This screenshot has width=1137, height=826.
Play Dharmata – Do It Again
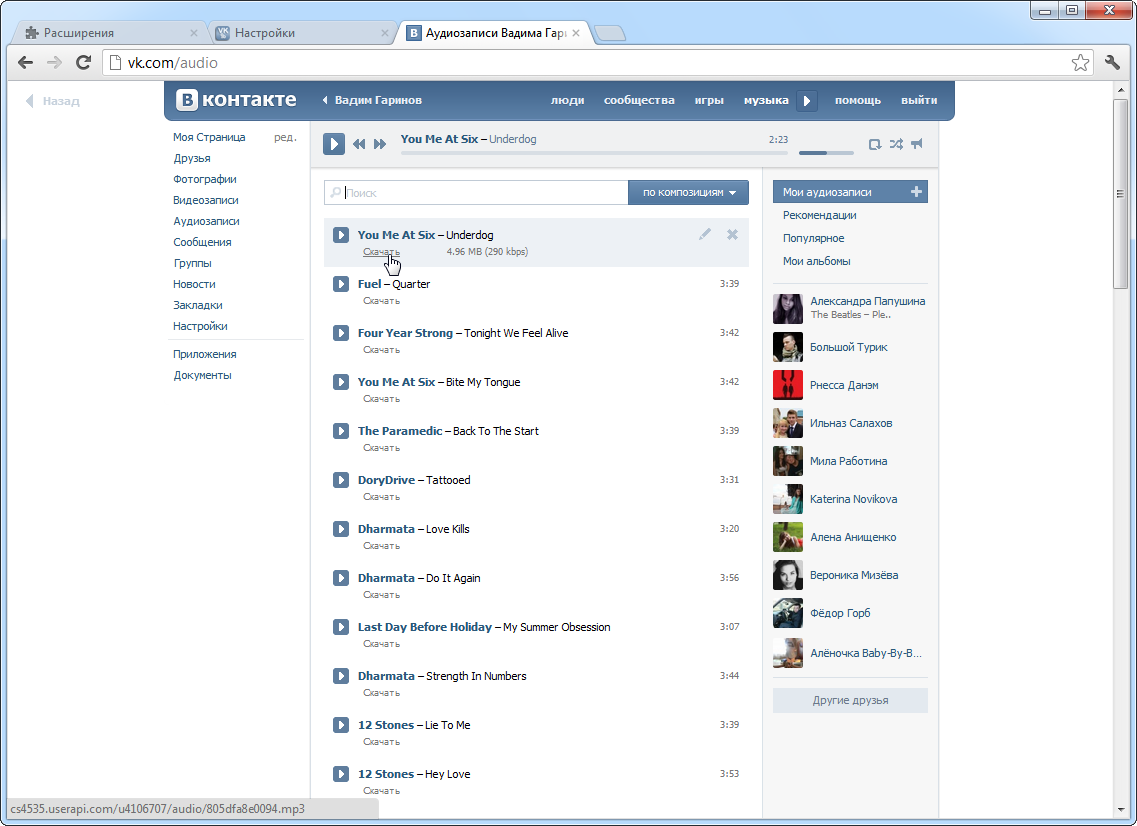[341, 577]
